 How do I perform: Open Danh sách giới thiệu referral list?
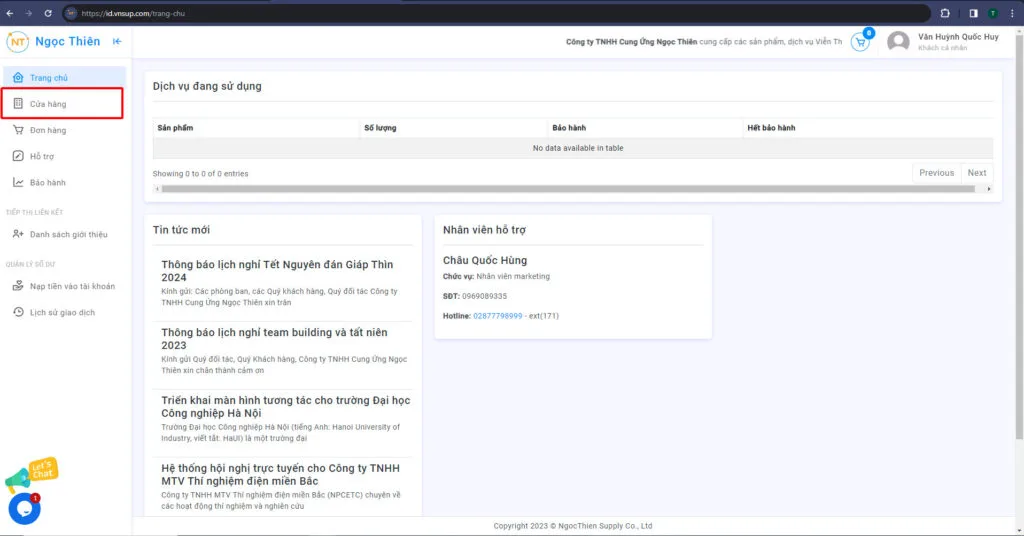68,234
